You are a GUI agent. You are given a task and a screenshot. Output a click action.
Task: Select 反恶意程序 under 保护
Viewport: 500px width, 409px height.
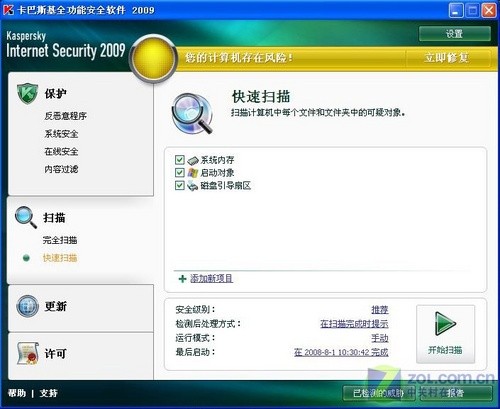point(65,116)
